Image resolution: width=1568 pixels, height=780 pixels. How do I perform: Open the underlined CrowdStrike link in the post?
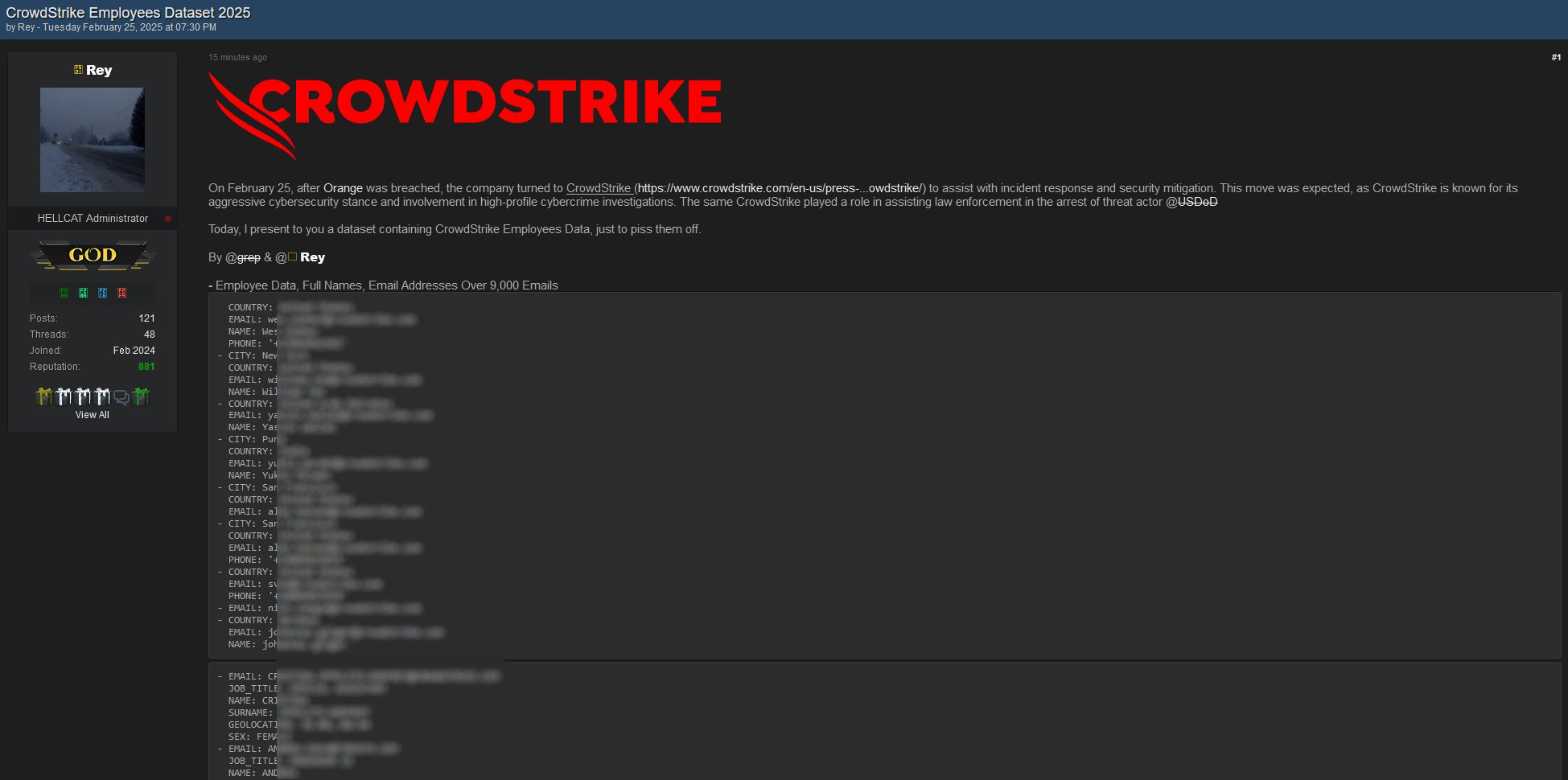(x=599, y=188)
